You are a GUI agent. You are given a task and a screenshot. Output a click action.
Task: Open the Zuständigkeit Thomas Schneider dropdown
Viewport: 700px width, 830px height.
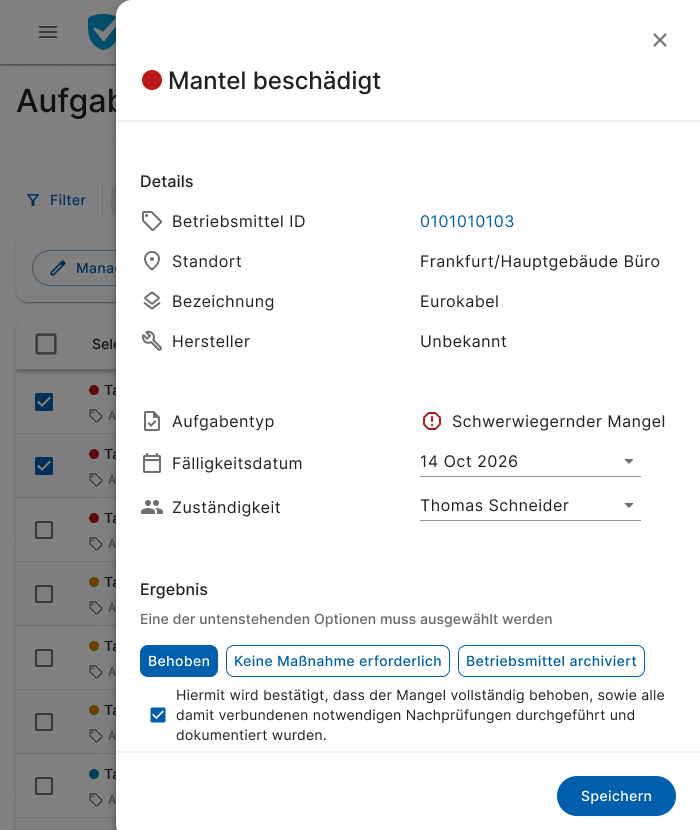(x=629, y=505)
